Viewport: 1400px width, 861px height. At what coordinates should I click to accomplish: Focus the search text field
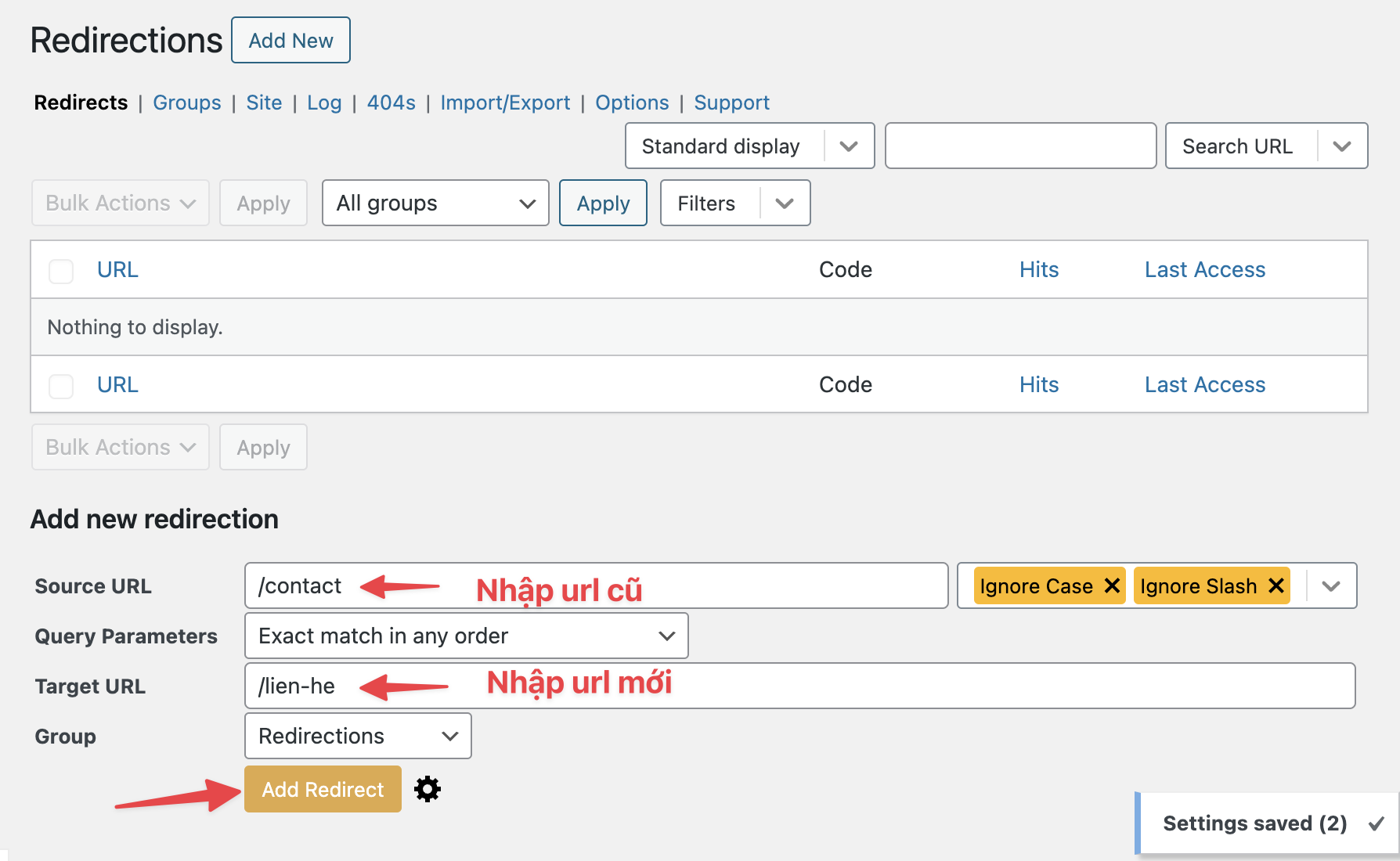point(1021,146)
